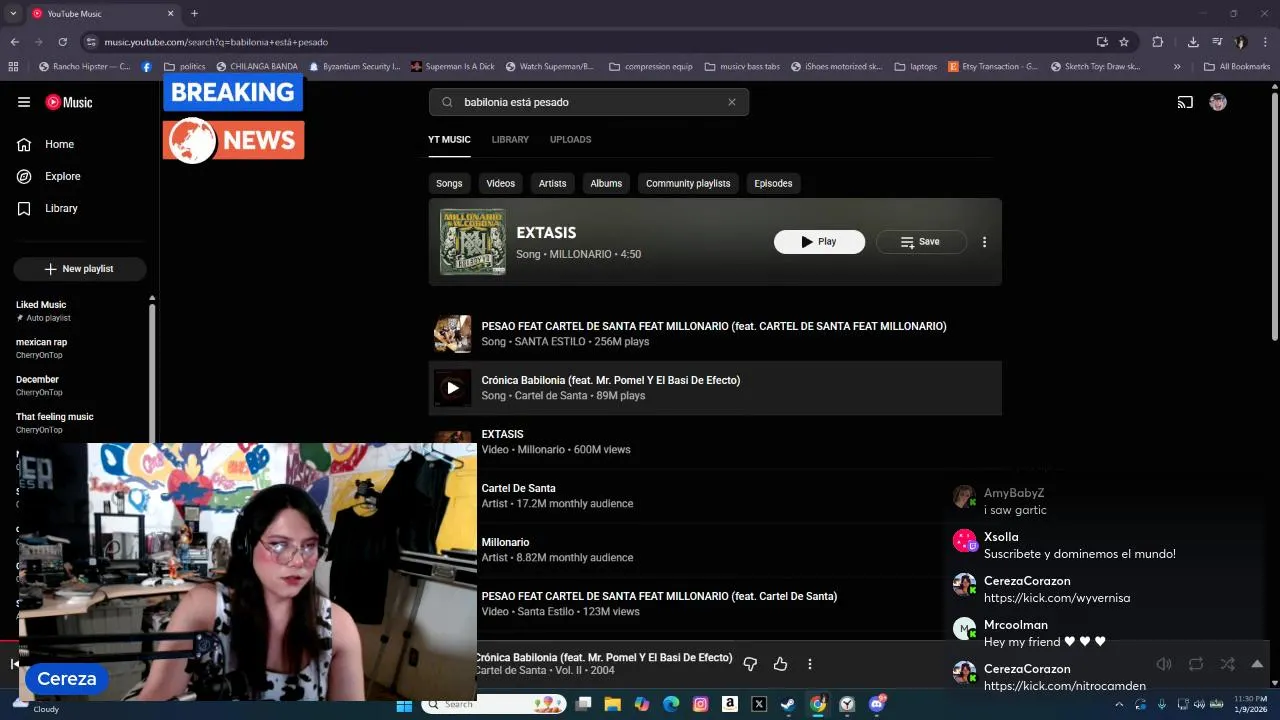Play Crónica Babilonia from results row
1280x720 pixels.
(x=453, y=388)
